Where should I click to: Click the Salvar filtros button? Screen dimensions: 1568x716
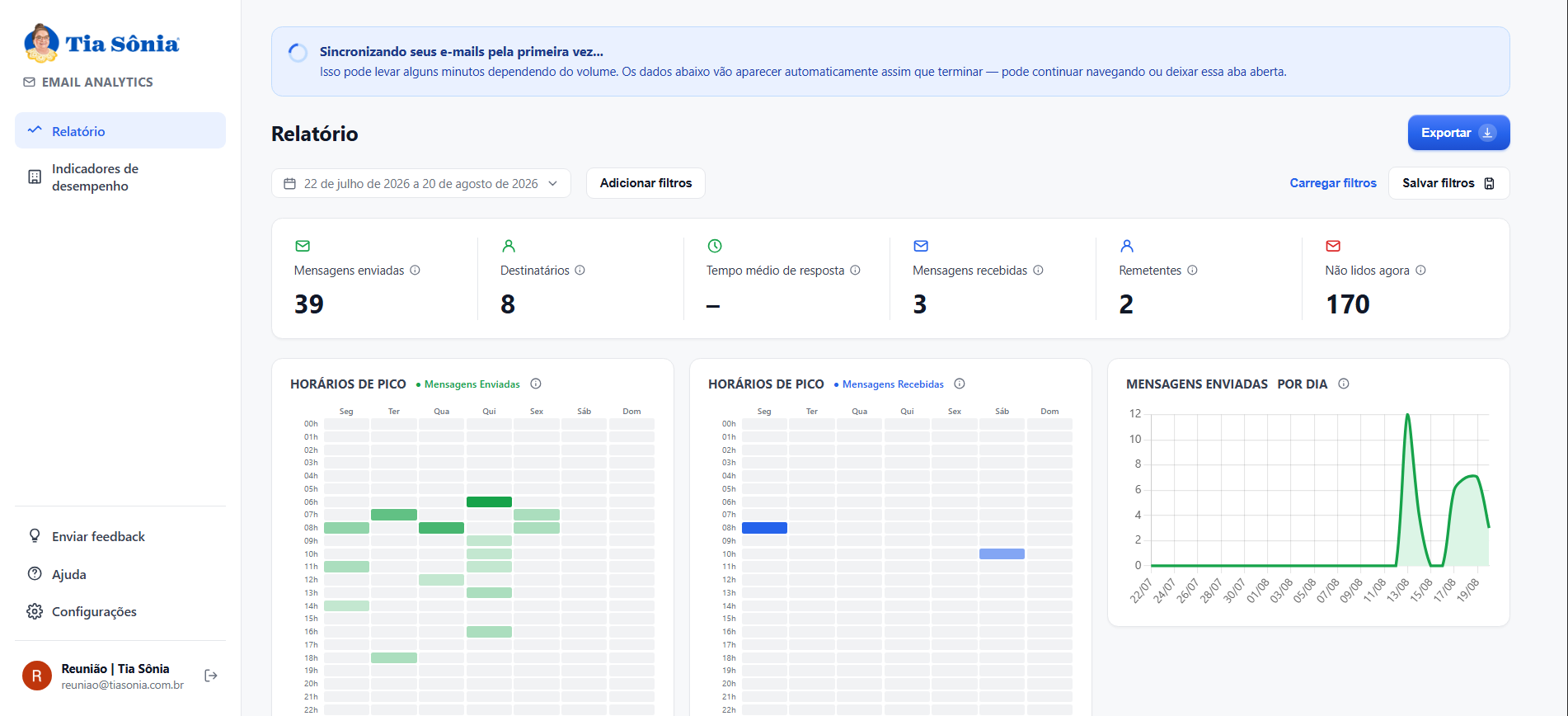pyautogui.click(x=1448, y=183)
